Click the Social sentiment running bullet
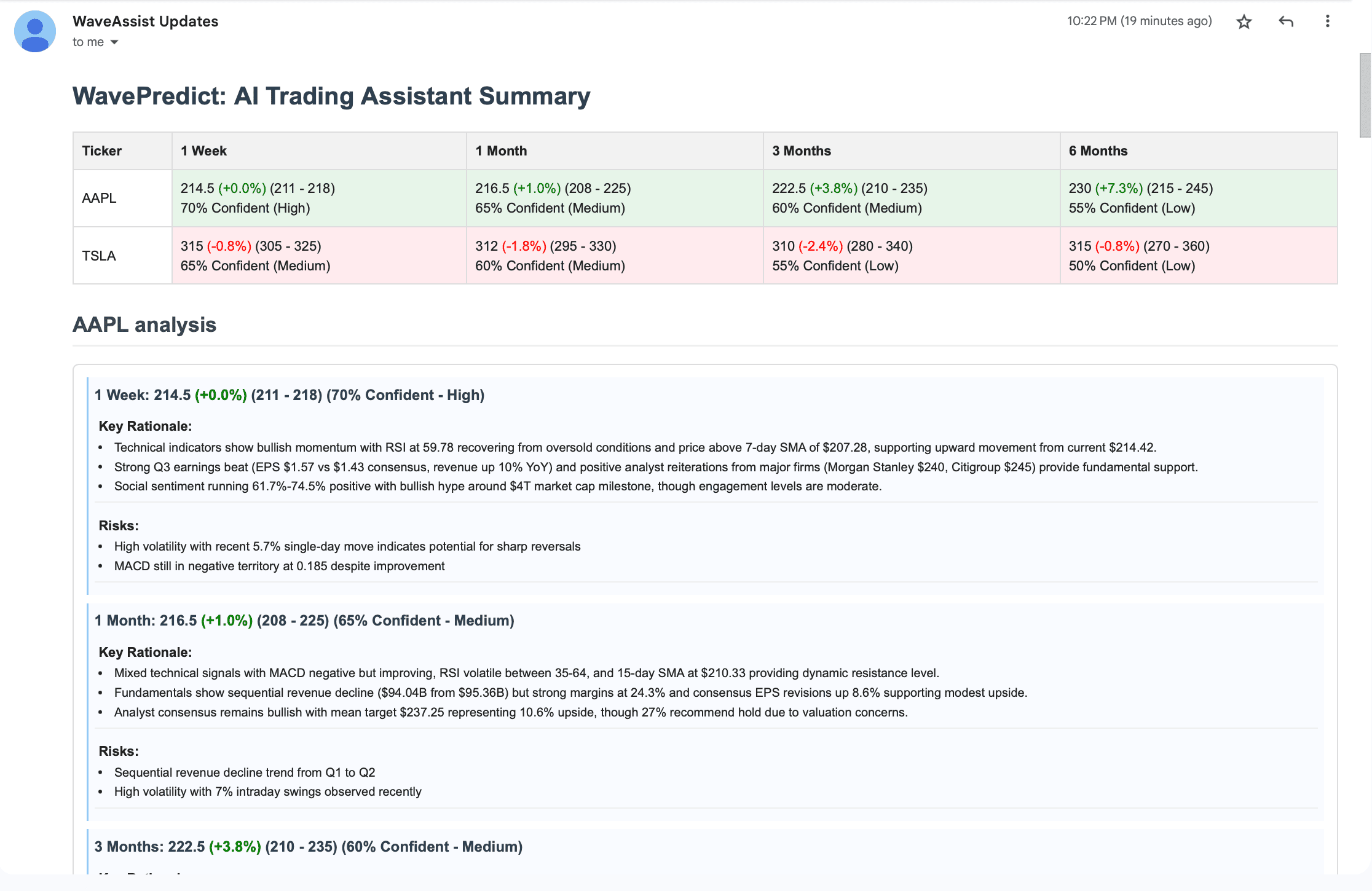Image resolution: width=1372 pixels, height=891 pixels. [x=498, y=487]
